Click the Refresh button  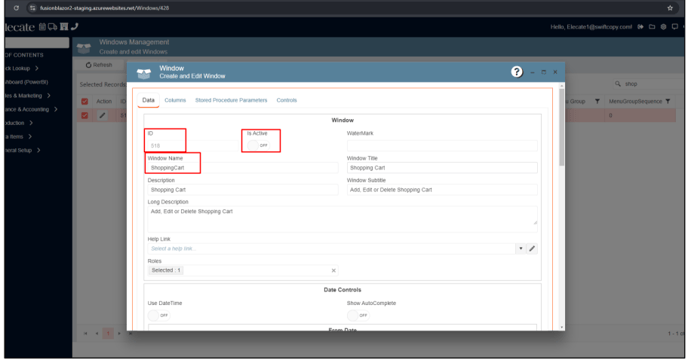pos(99,65)
